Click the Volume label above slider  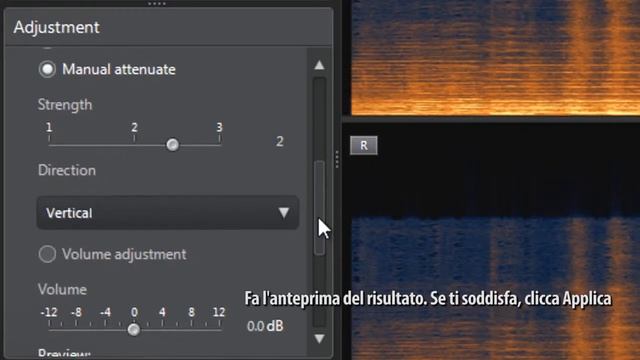point(62,289)
